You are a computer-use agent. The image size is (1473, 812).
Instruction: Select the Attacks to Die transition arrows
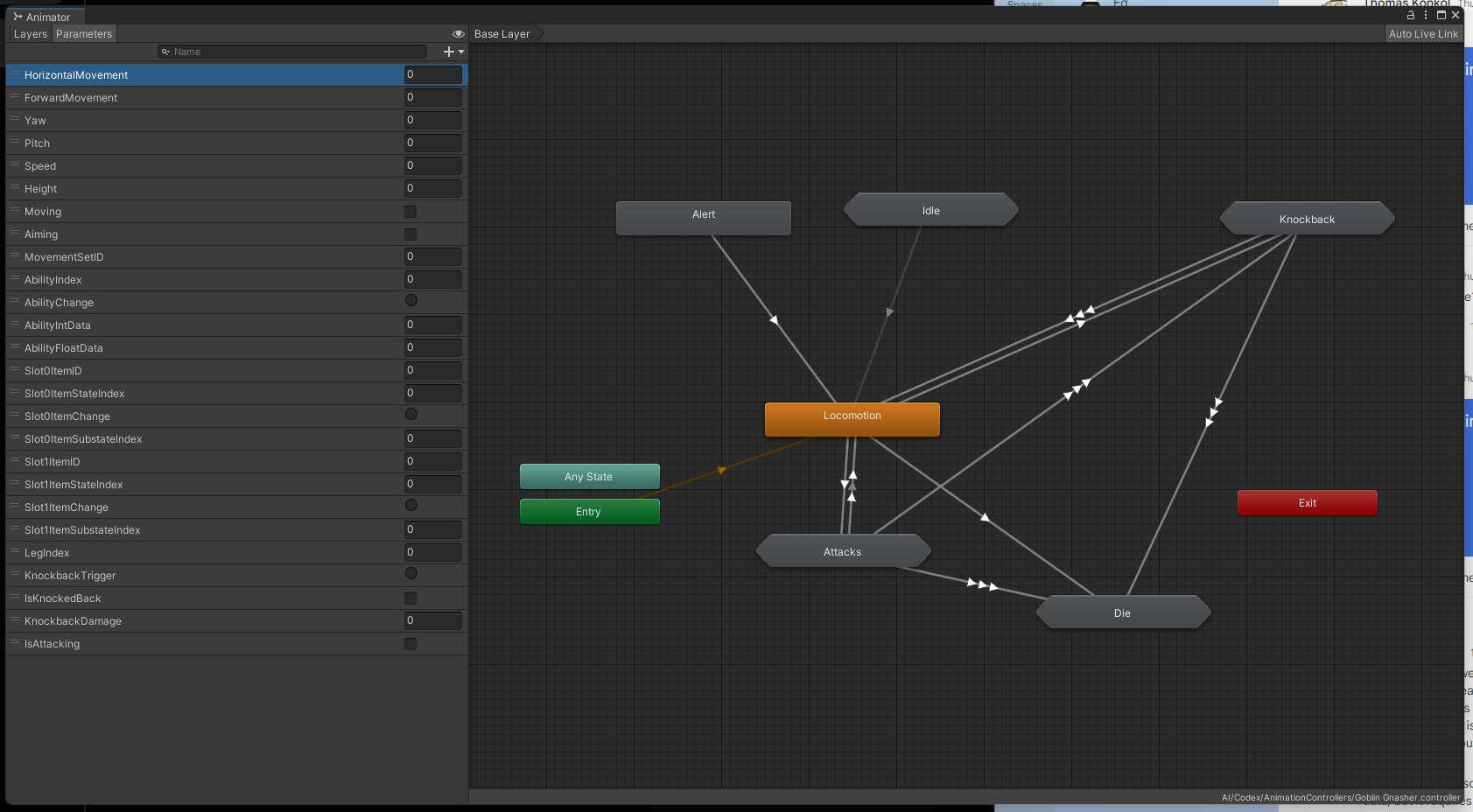[x=982, y=584]
